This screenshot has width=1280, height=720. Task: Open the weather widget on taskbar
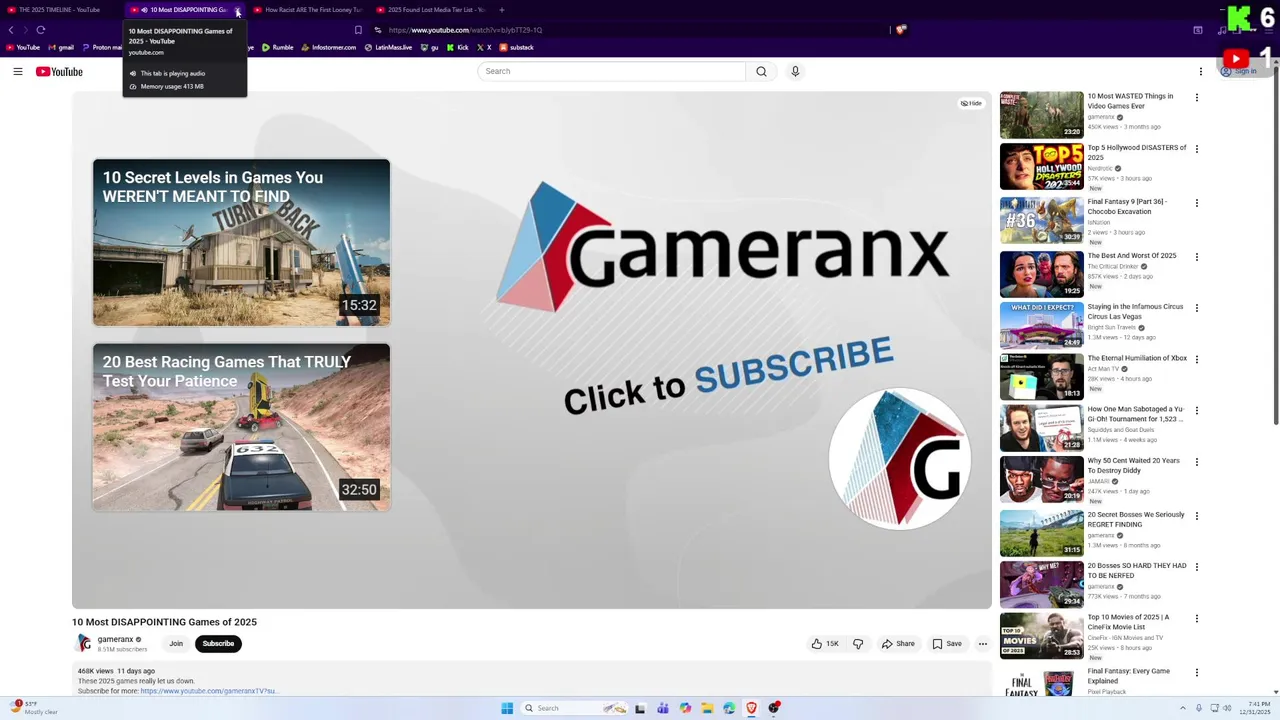[32, 708]
